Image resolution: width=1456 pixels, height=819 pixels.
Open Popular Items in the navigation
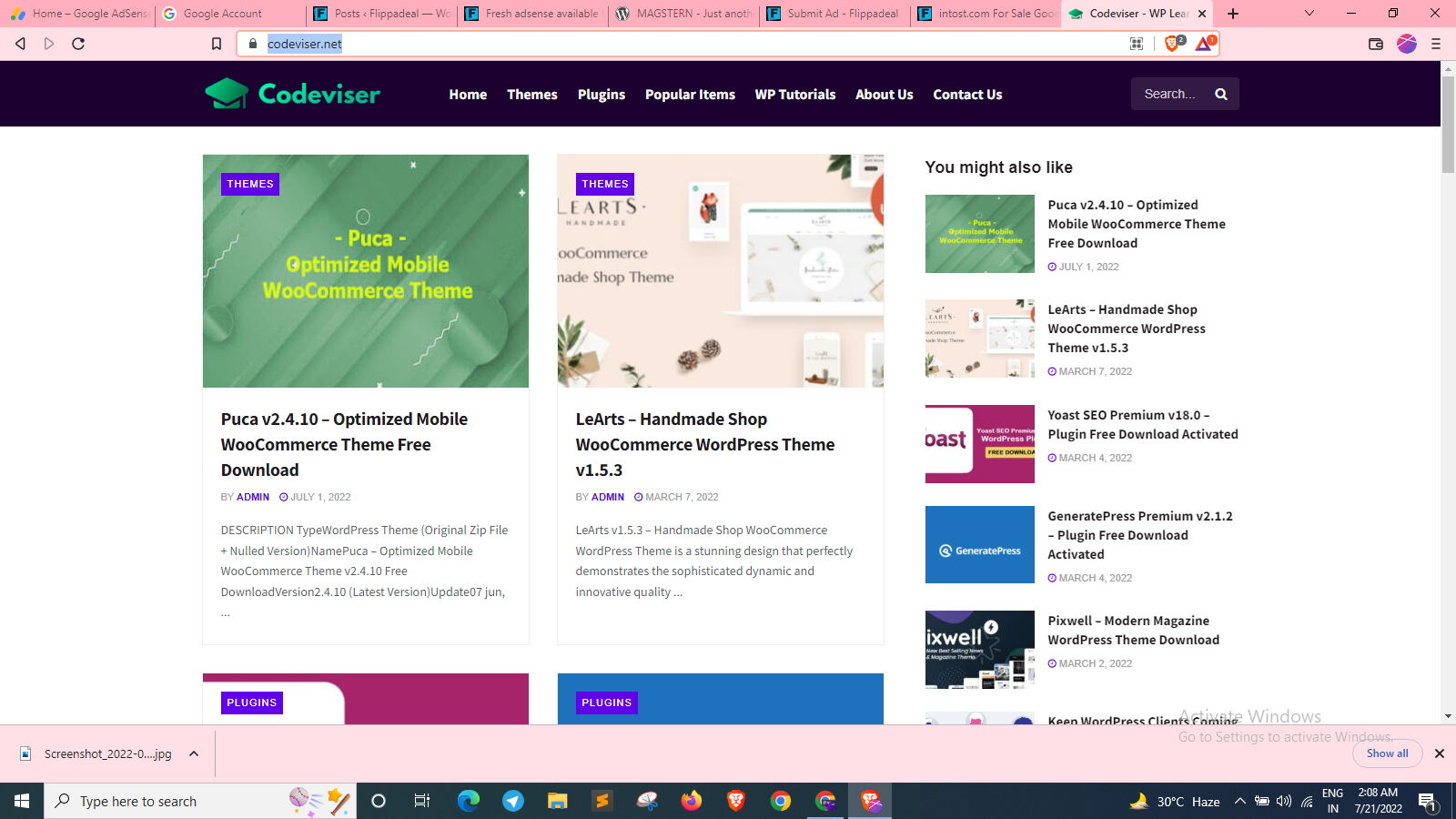(690, 95)
